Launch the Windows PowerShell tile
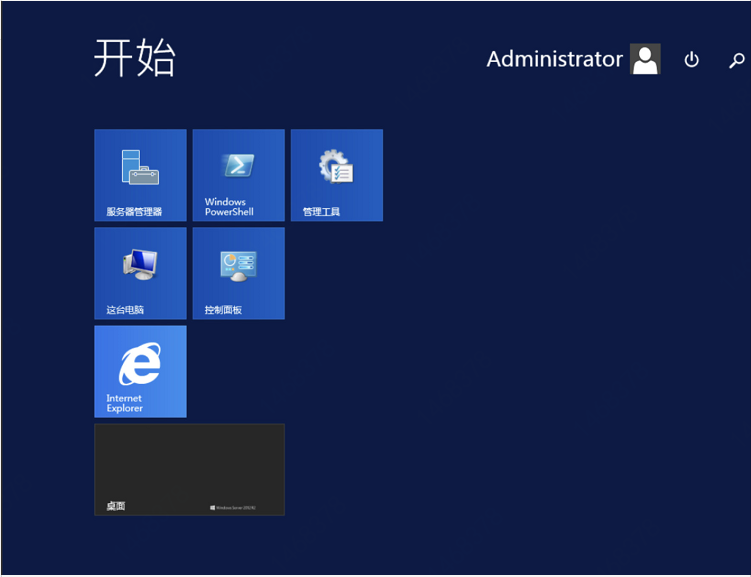The width and height of the screenshot is (751, 577). 239,175
